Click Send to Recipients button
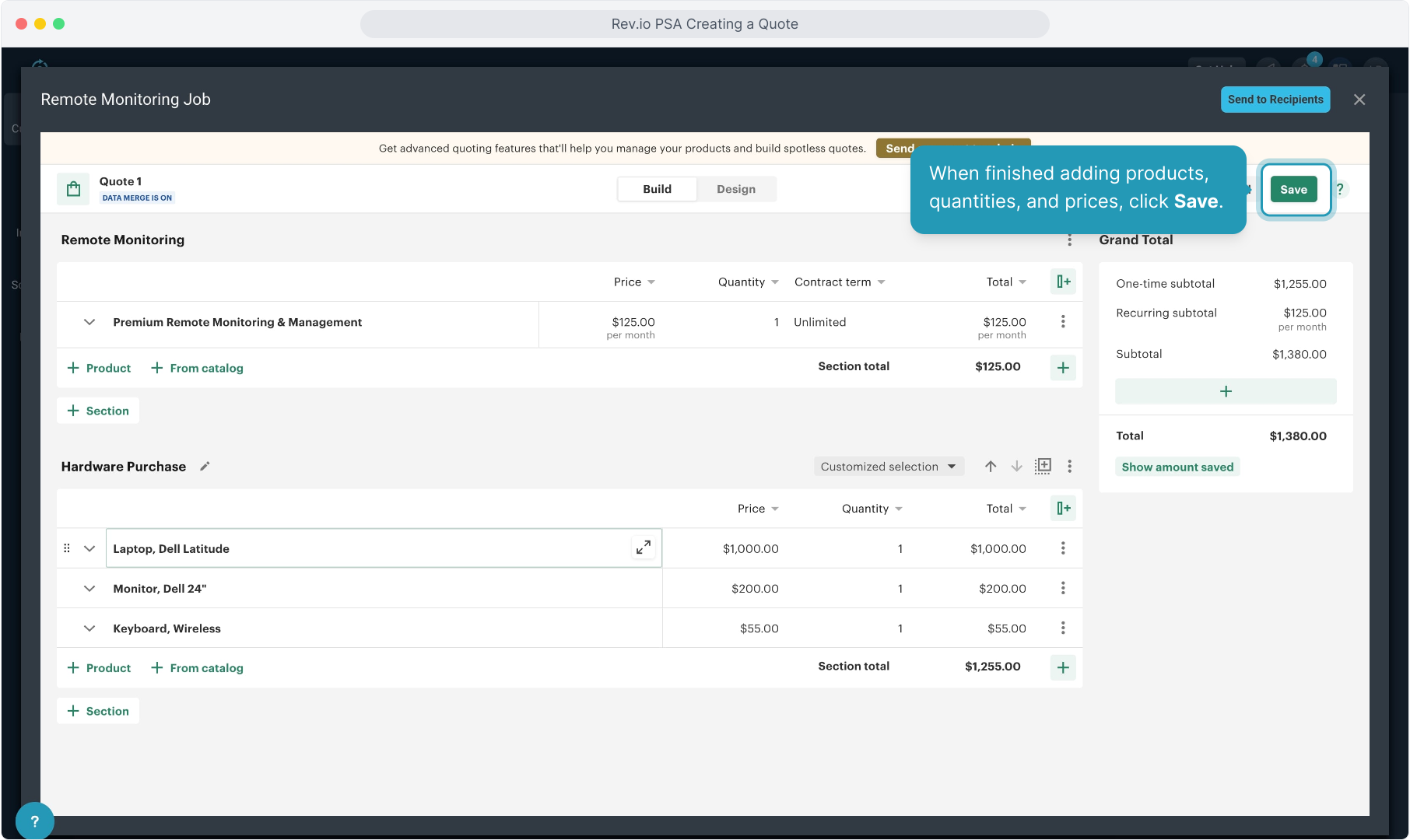1410x840 pixels. click(x=1275, y=100)
